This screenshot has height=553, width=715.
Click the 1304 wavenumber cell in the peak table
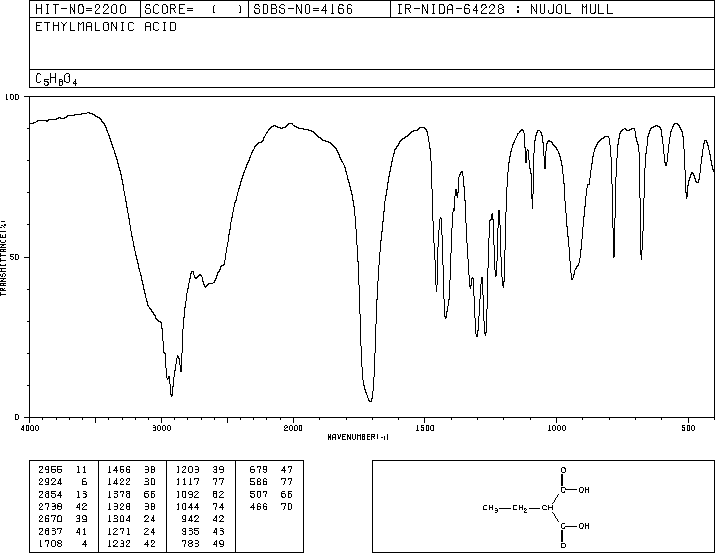119,519
